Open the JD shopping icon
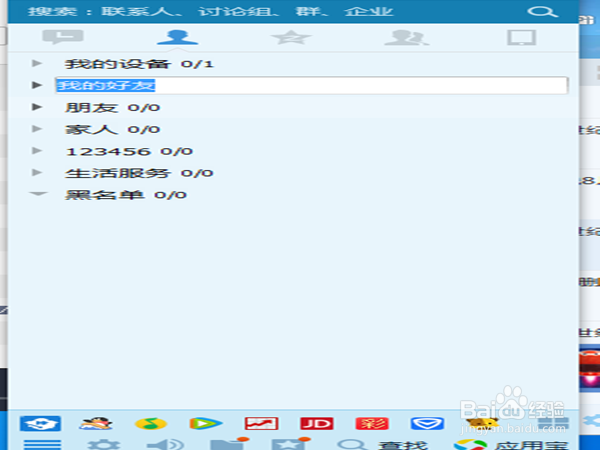 [x=317, y=424]
